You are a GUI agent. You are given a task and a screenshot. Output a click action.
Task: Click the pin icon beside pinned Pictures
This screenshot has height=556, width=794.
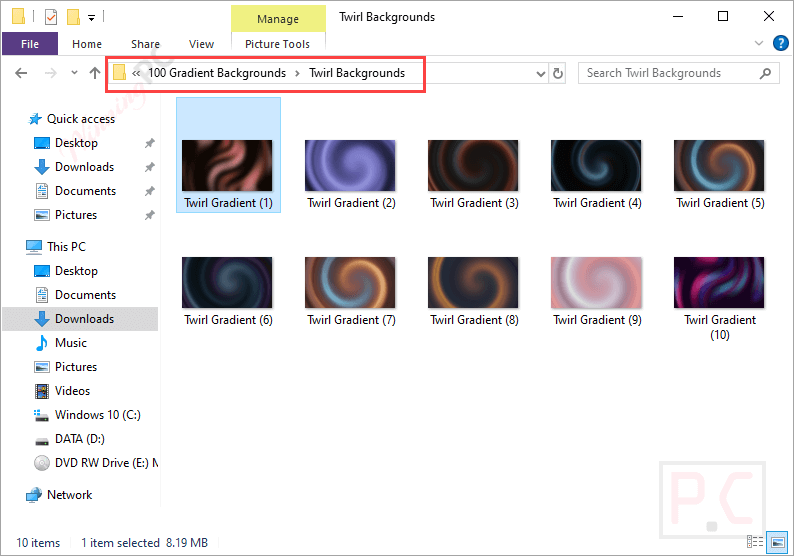click(x=149, y=215)
